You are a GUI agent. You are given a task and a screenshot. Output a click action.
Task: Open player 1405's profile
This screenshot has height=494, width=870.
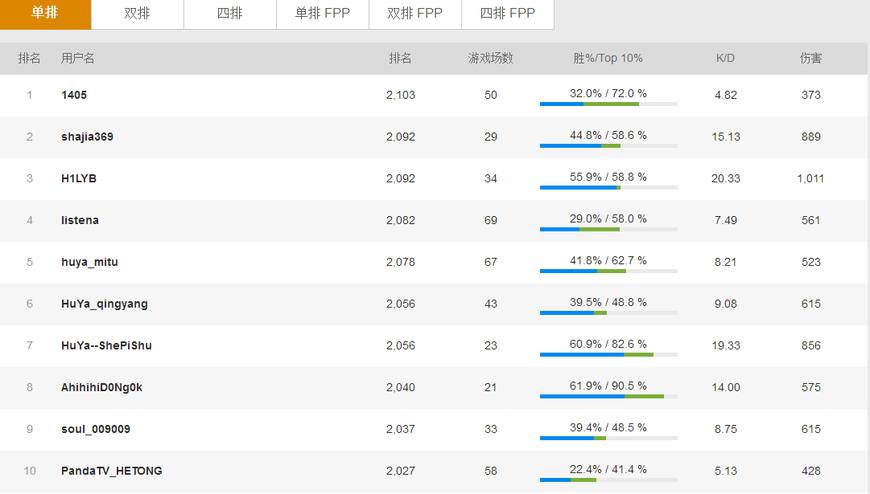click(75, 95)
